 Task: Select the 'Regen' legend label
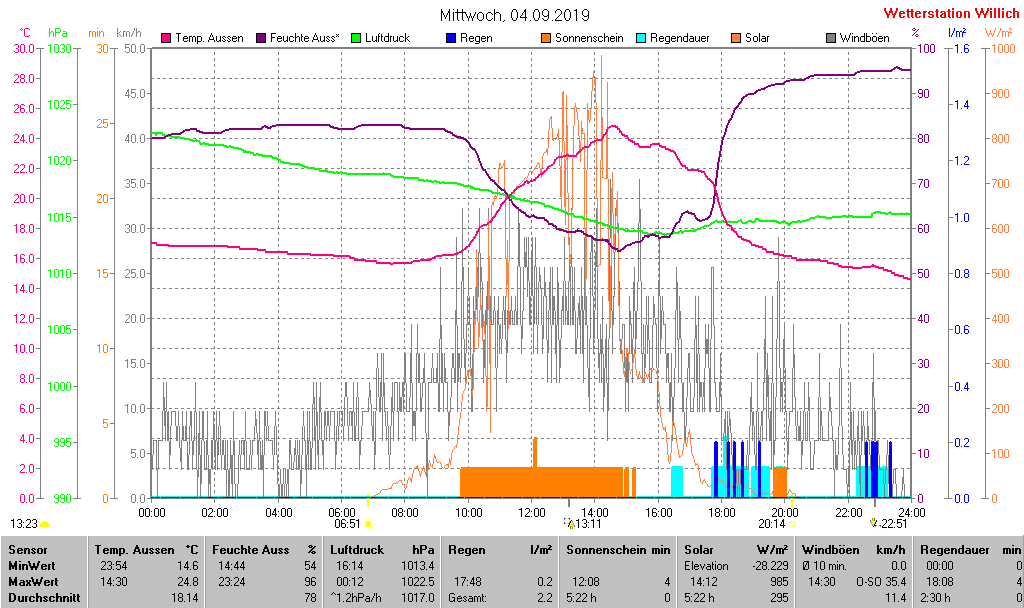(x=476, y=39)
